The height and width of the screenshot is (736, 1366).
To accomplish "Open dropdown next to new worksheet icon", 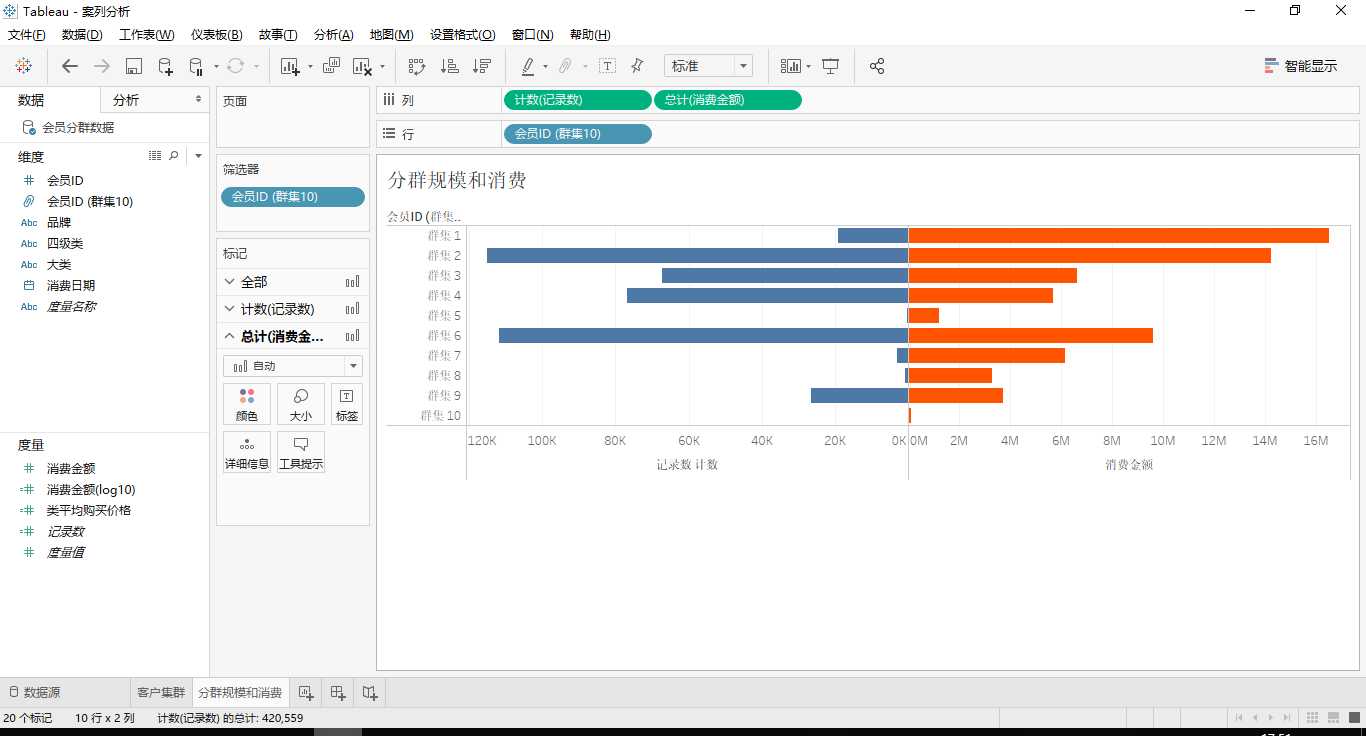I will tap(310, 67).
